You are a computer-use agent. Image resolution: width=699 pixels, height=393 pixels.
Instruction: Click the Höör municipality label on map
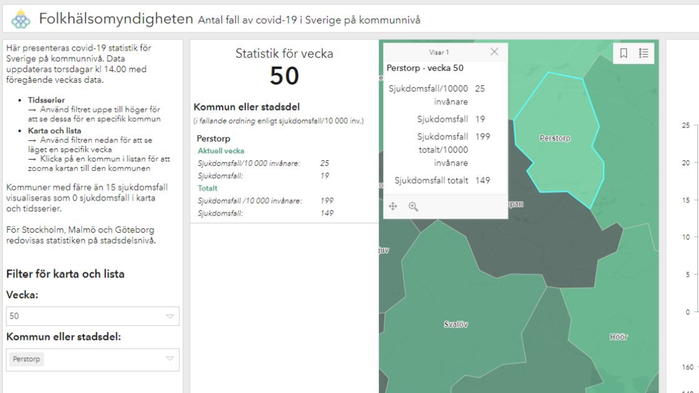[618, 337]
